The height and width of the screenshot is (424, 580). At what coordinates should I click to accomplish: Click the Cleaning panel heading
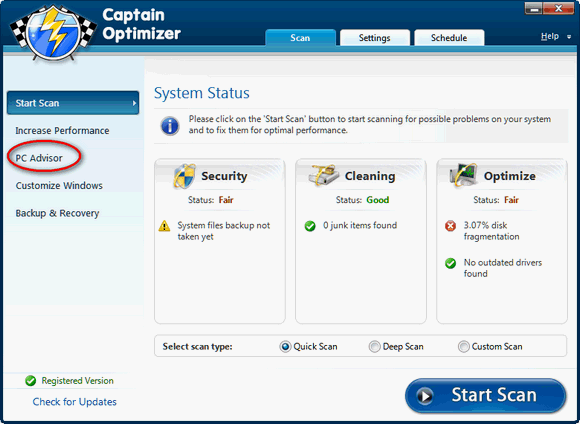pyautogui.click(x=370, y=176)
